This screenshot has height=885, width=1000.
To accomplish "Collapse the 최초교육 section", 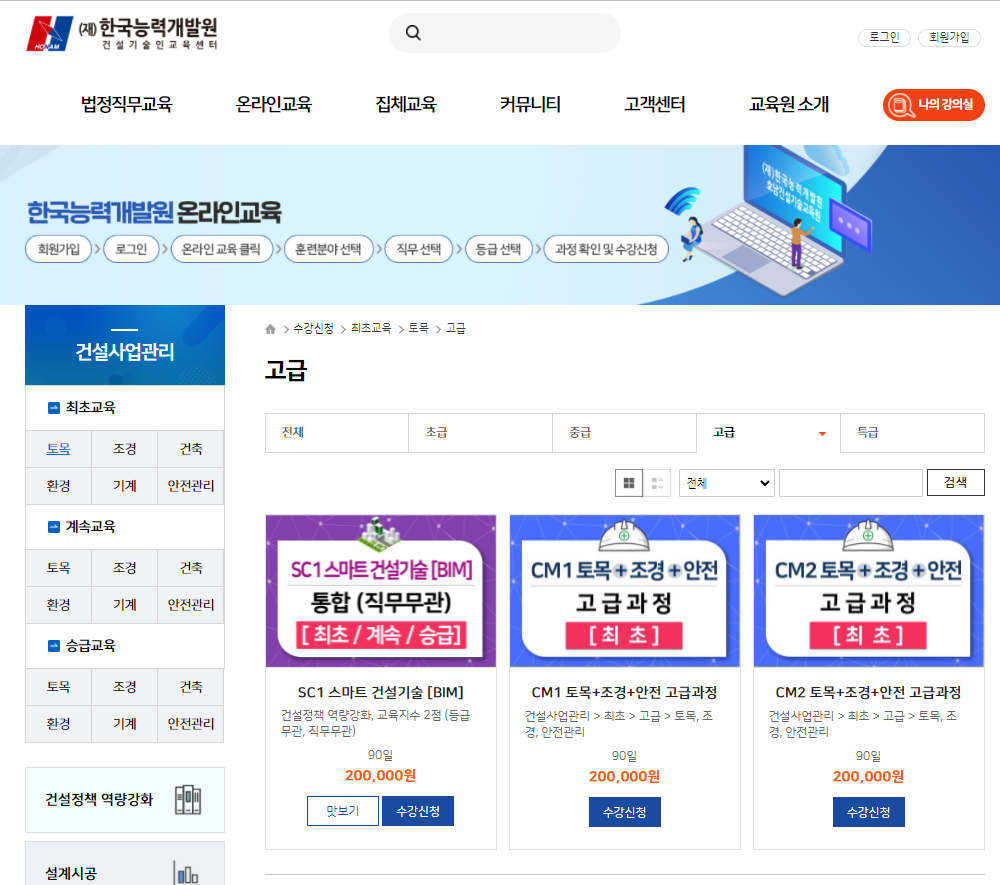I will pyautogui.click(x=54, y=408).
